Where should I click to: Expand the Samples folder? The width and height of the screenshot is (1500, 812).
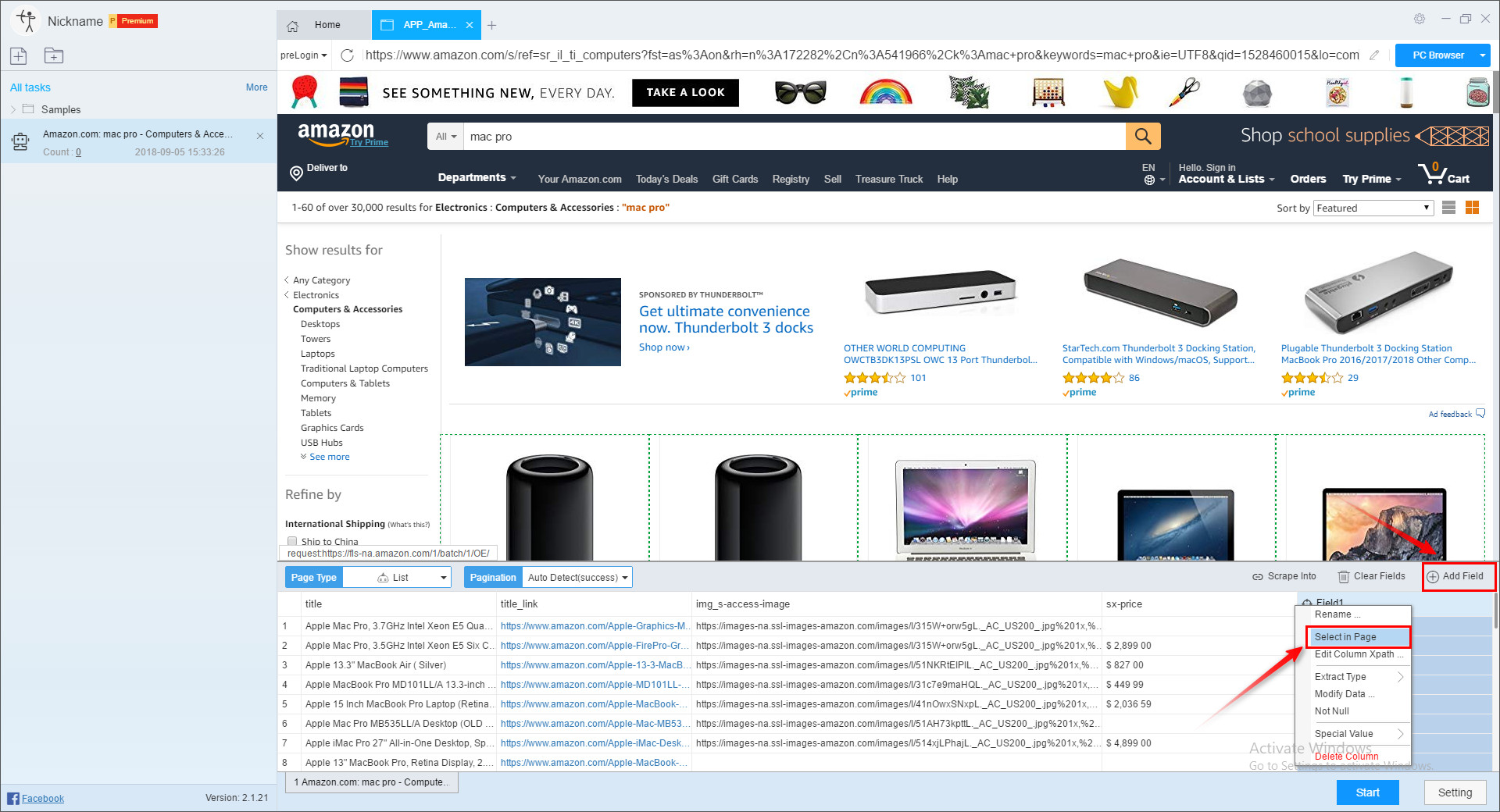click(12, 109)
